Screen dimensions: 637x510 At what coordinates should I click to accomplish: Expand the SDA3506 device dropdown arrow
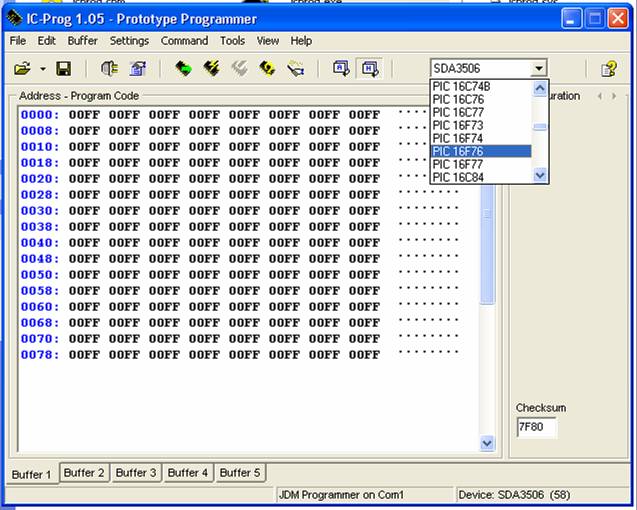click(x=539, y=68)
